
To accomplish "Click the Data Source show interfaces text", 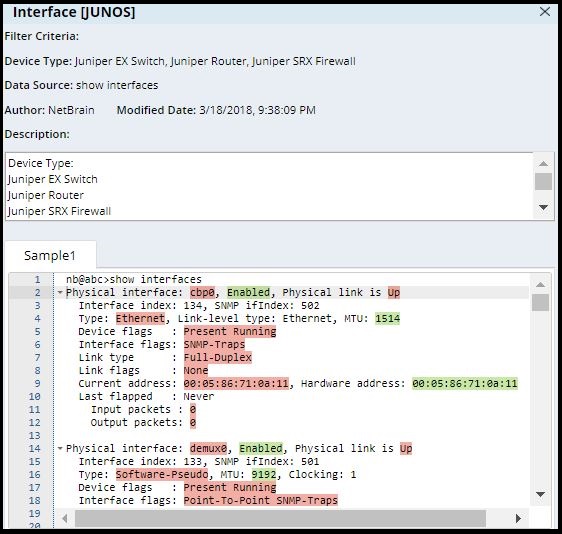I will [81, 85].
